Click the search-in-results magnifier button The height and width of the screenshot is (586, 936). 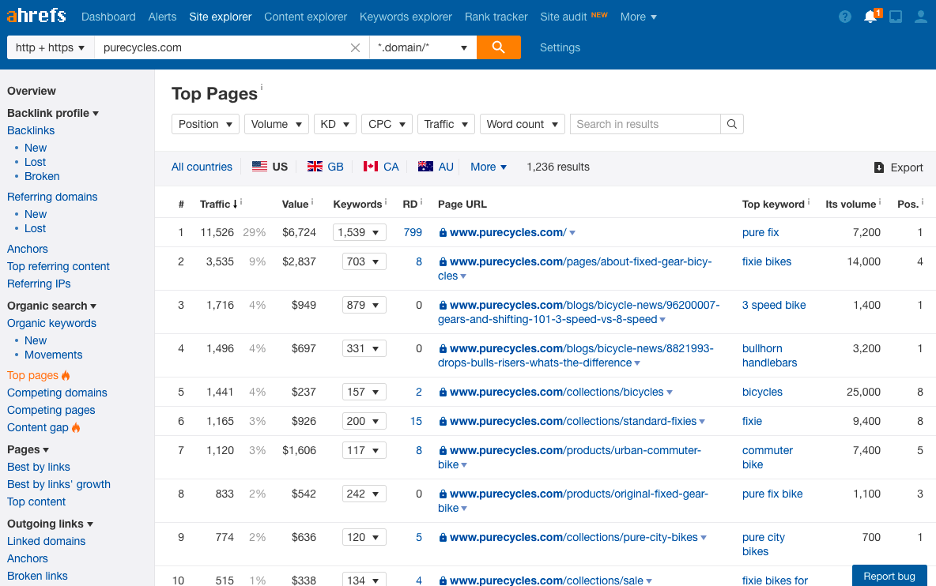click(x=732, y=124)
